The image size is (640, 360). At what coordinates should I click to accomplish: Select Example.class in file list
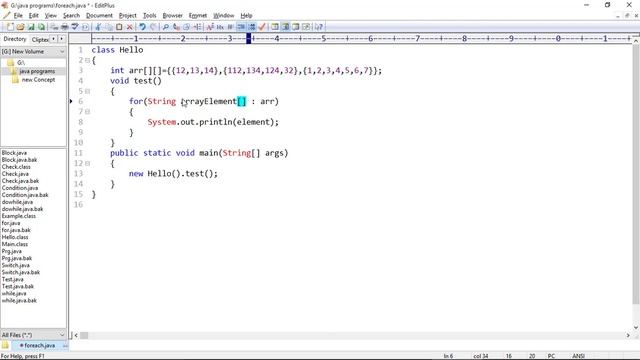18,216
